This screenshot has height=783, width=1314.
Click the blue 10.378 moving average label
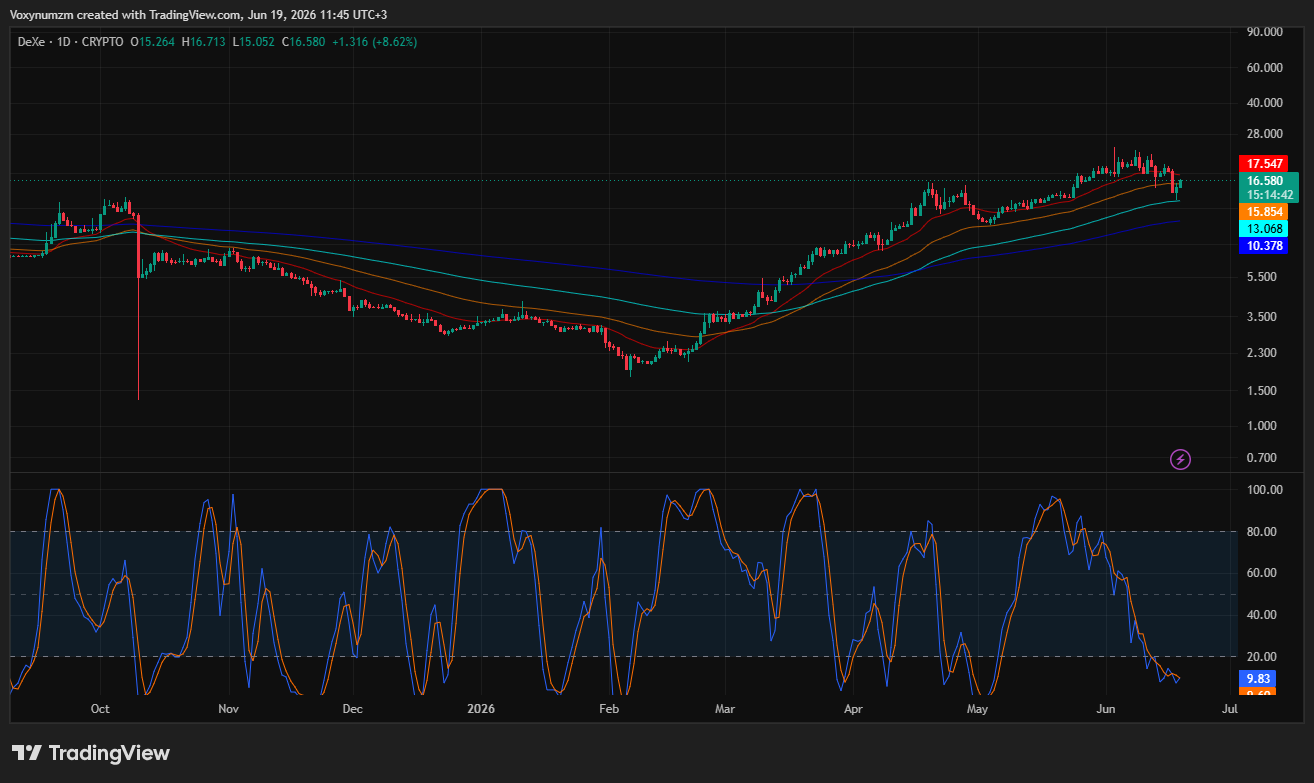1265,246
